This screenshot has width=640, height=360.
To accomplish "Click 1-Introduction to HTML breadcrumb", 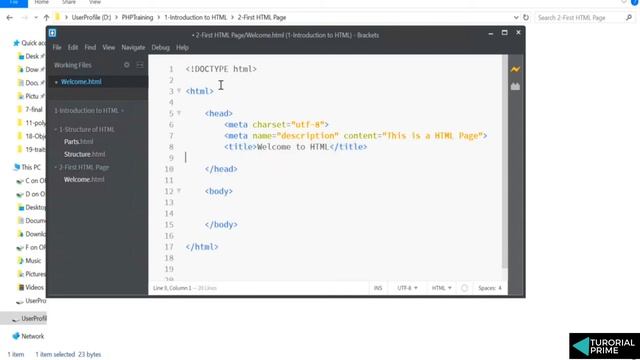I will pos(196,18).
